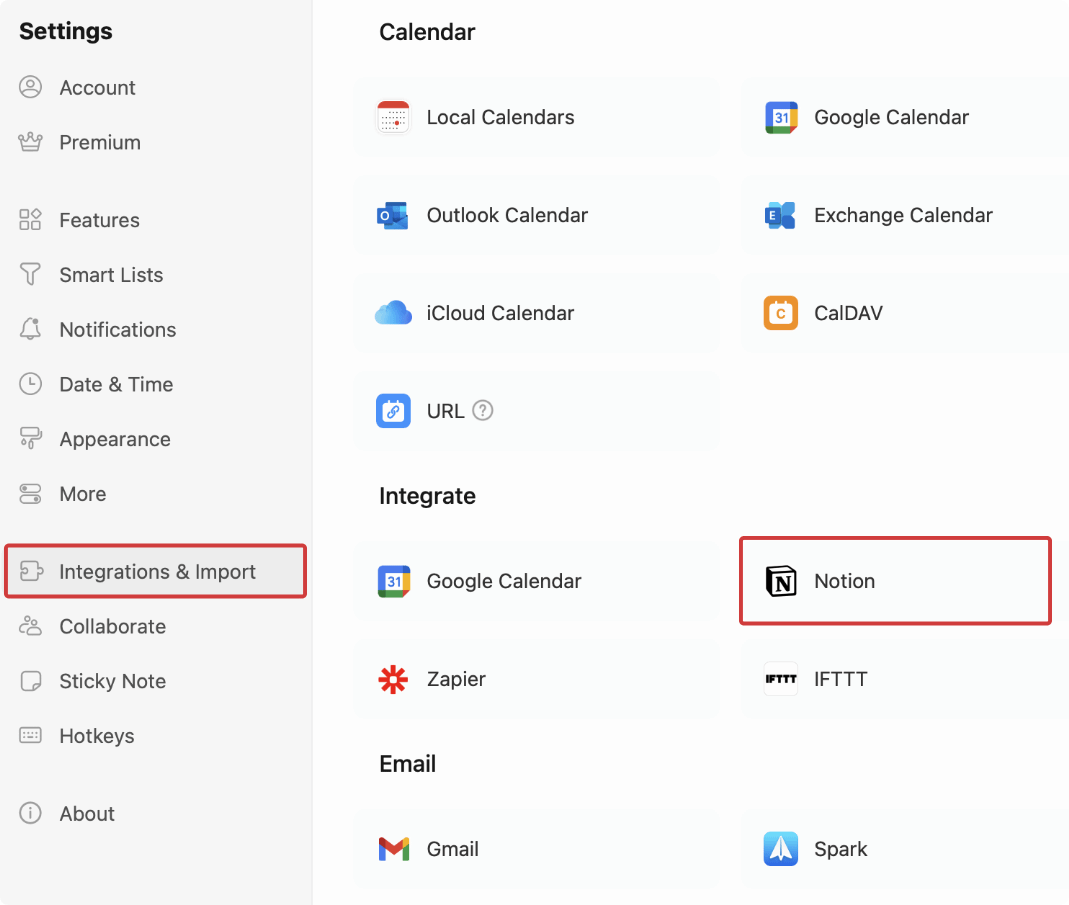Click the Local Calendars icon
This screenshot has height=905, width=1069.
pyautogui.click(x=393, y=118)
